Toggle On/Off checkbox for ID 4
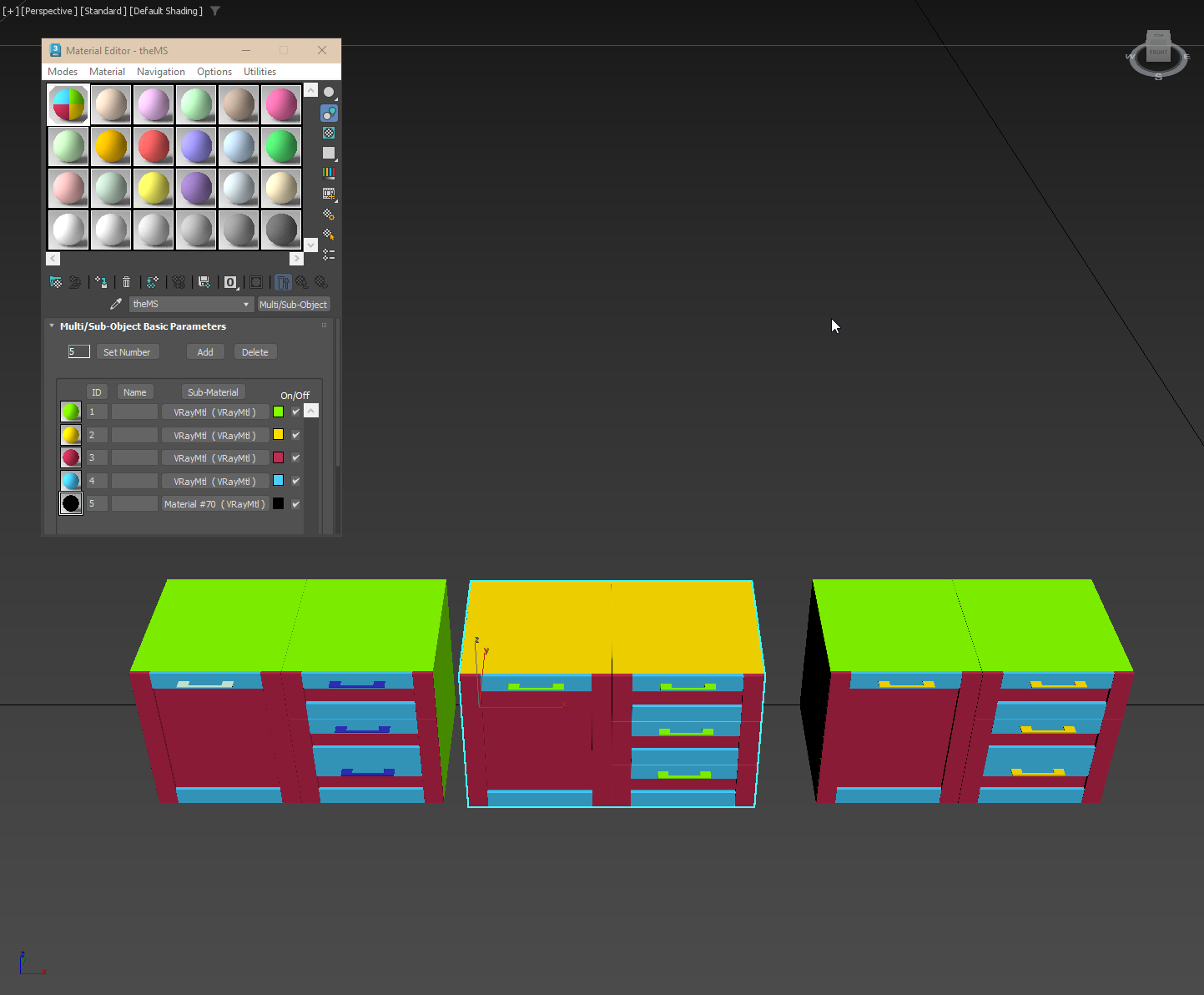Image resolution: width=1204 pixels, height=995 pixels. click(295, 481)
